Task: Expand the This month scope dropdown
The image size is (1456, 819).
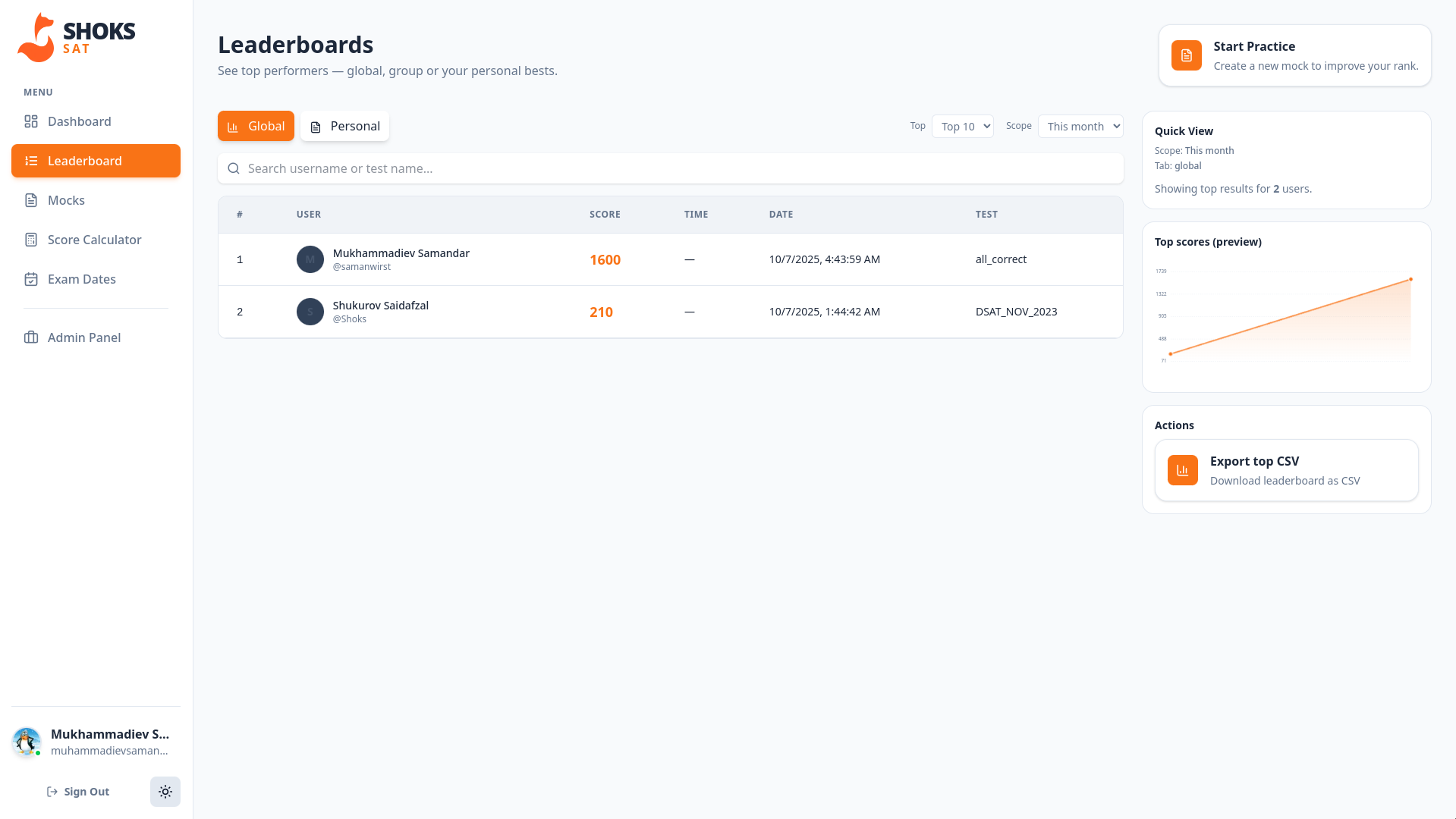Action: (x=1080, y=127)
